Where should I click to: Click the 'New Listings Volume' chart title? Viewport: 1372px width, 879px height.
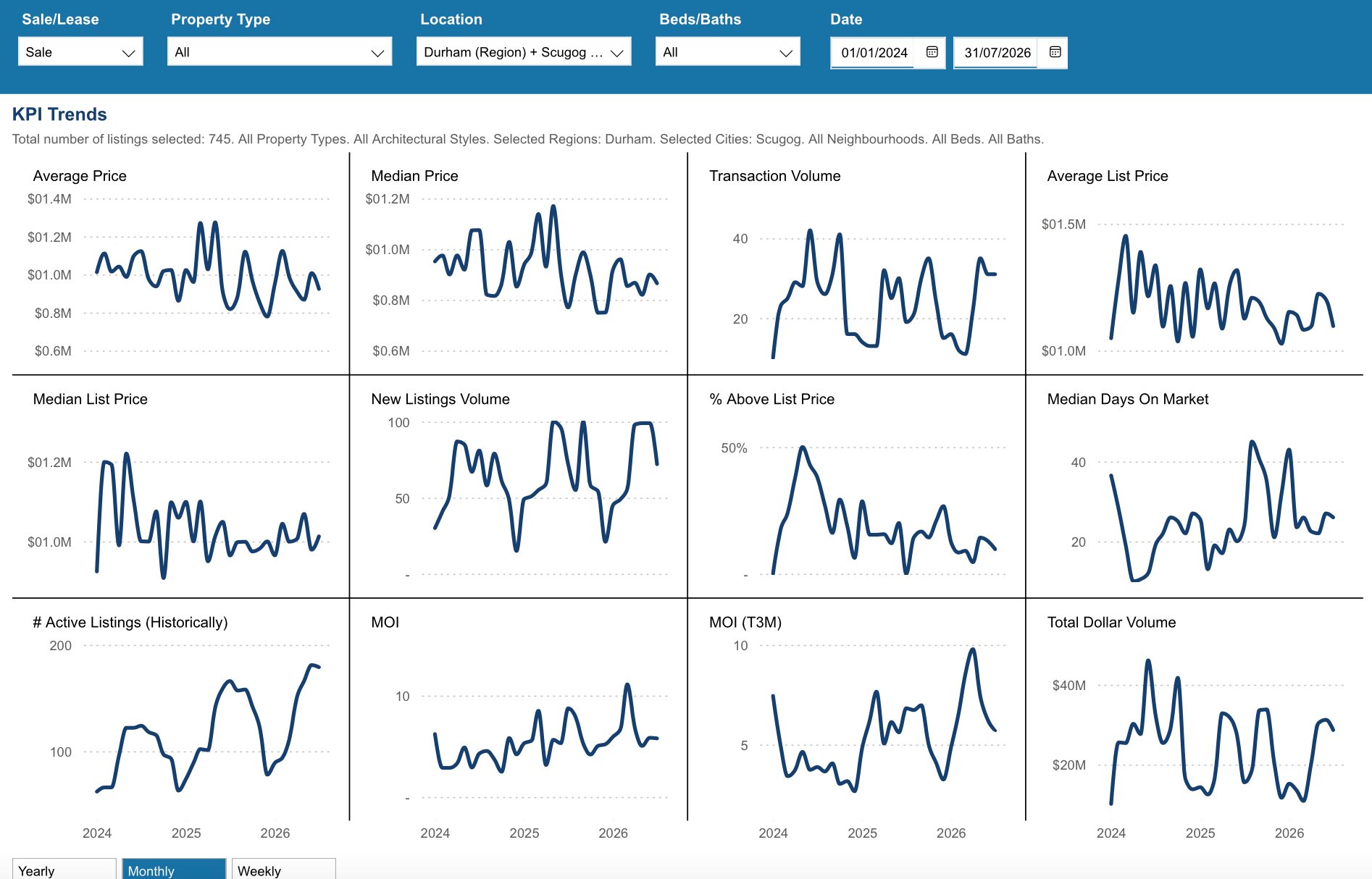[440, 399]
